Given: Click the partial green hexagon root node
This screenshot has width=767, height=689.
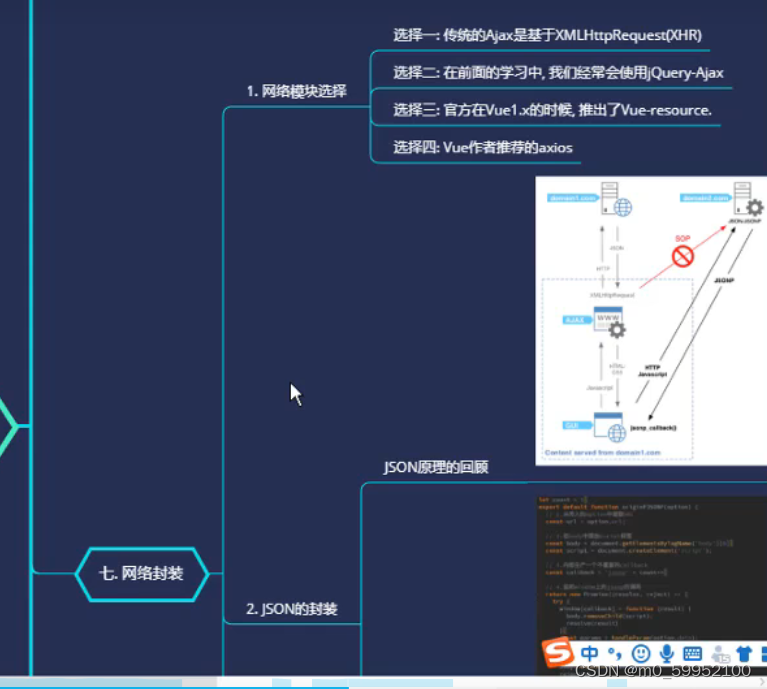Looking at the screenshot, I should tap(8, 426).
